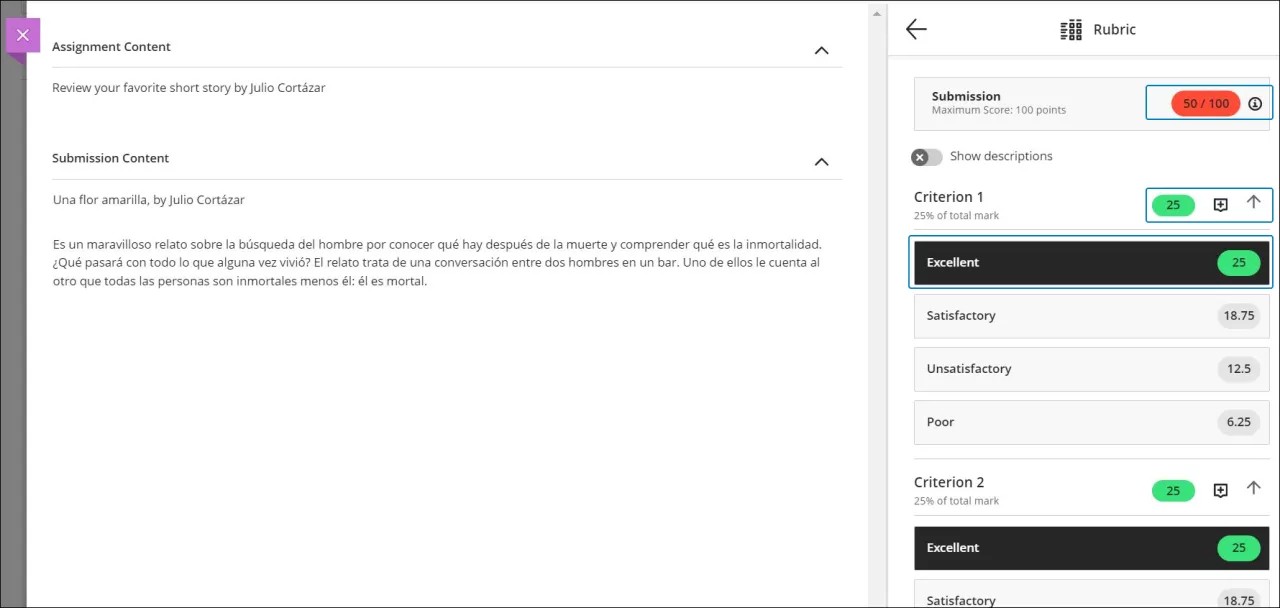Click the submission score info icon
Image resolution: width=1280 pixels, height=608 pixels.
coord(1255,104)
